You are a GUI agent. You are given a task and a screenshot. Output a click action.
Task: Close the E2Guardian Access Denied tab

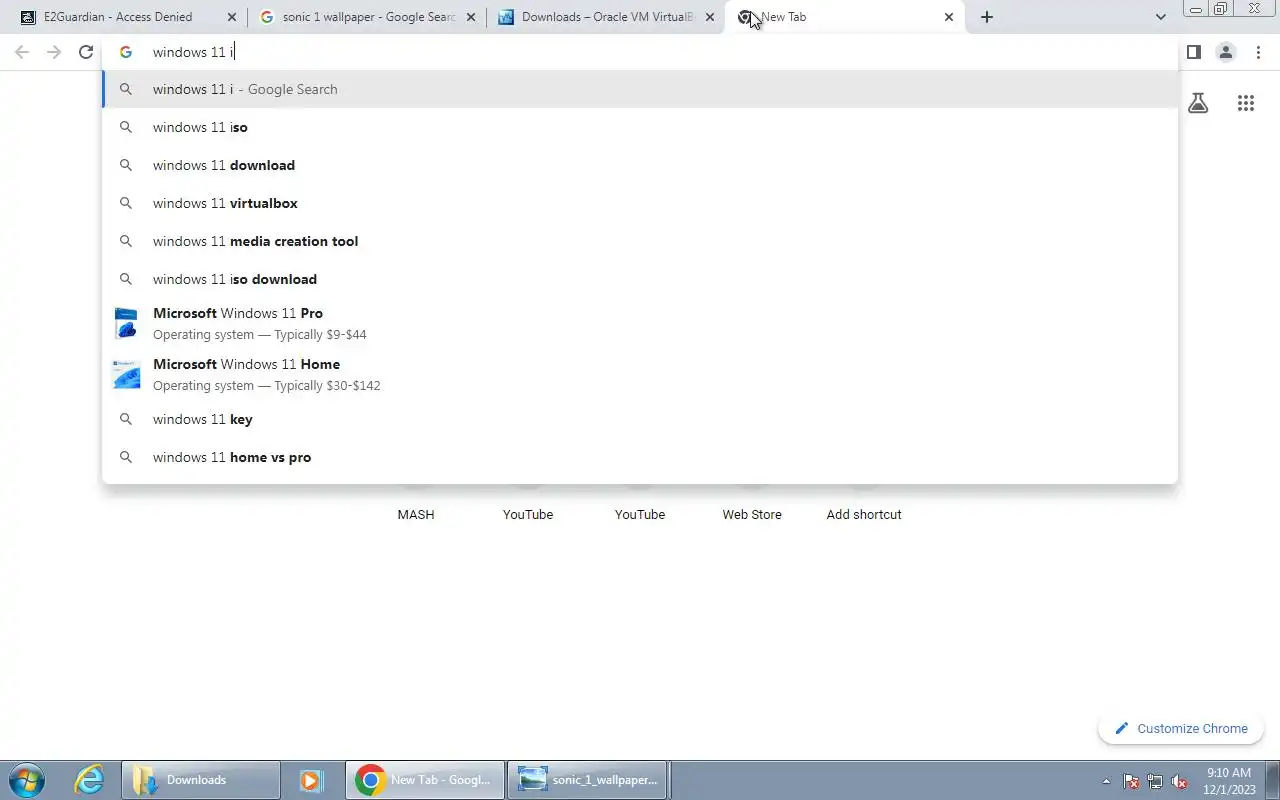pos(232,17)
